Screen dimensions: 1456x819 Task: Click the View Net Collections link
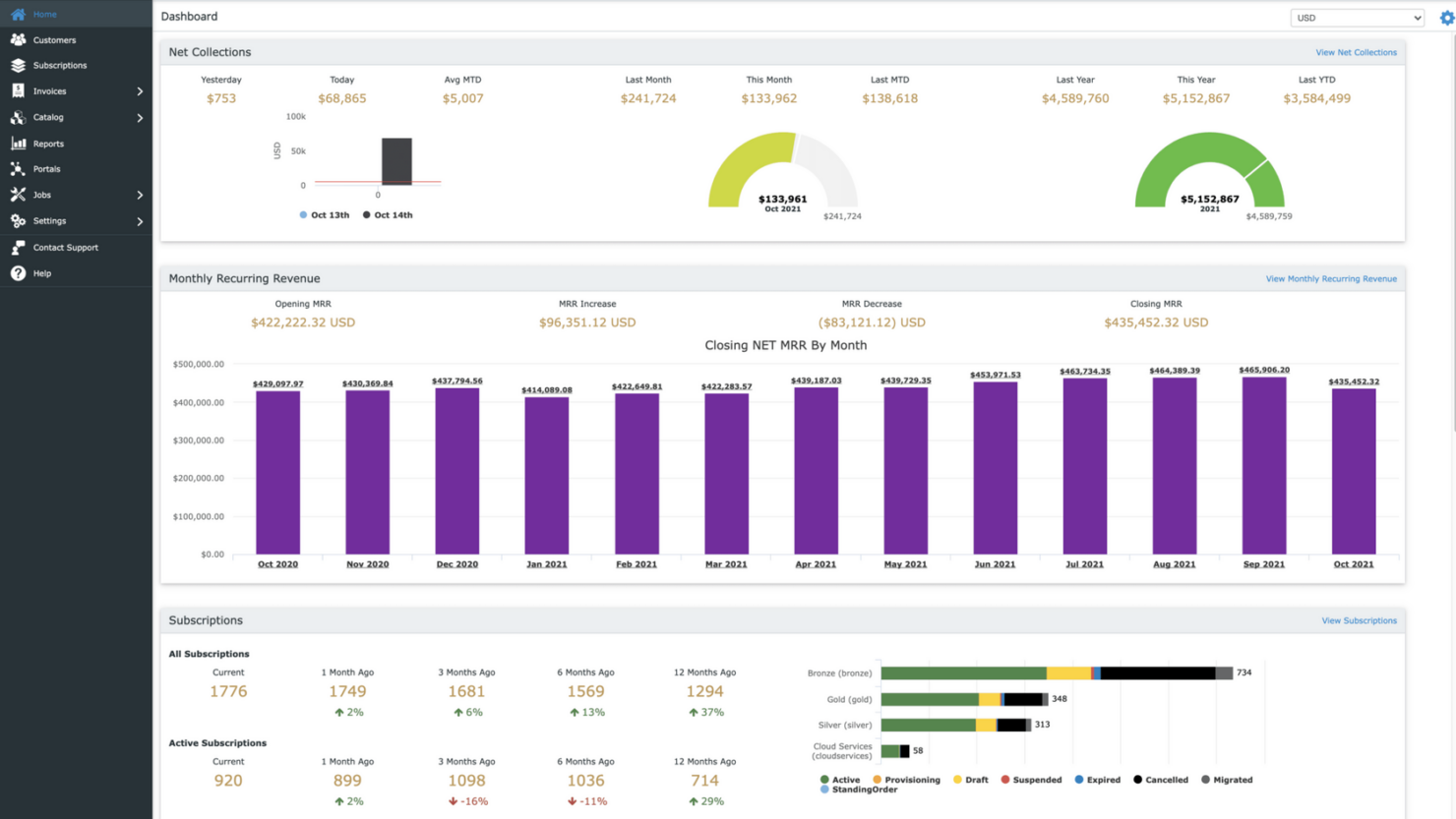1357,51
